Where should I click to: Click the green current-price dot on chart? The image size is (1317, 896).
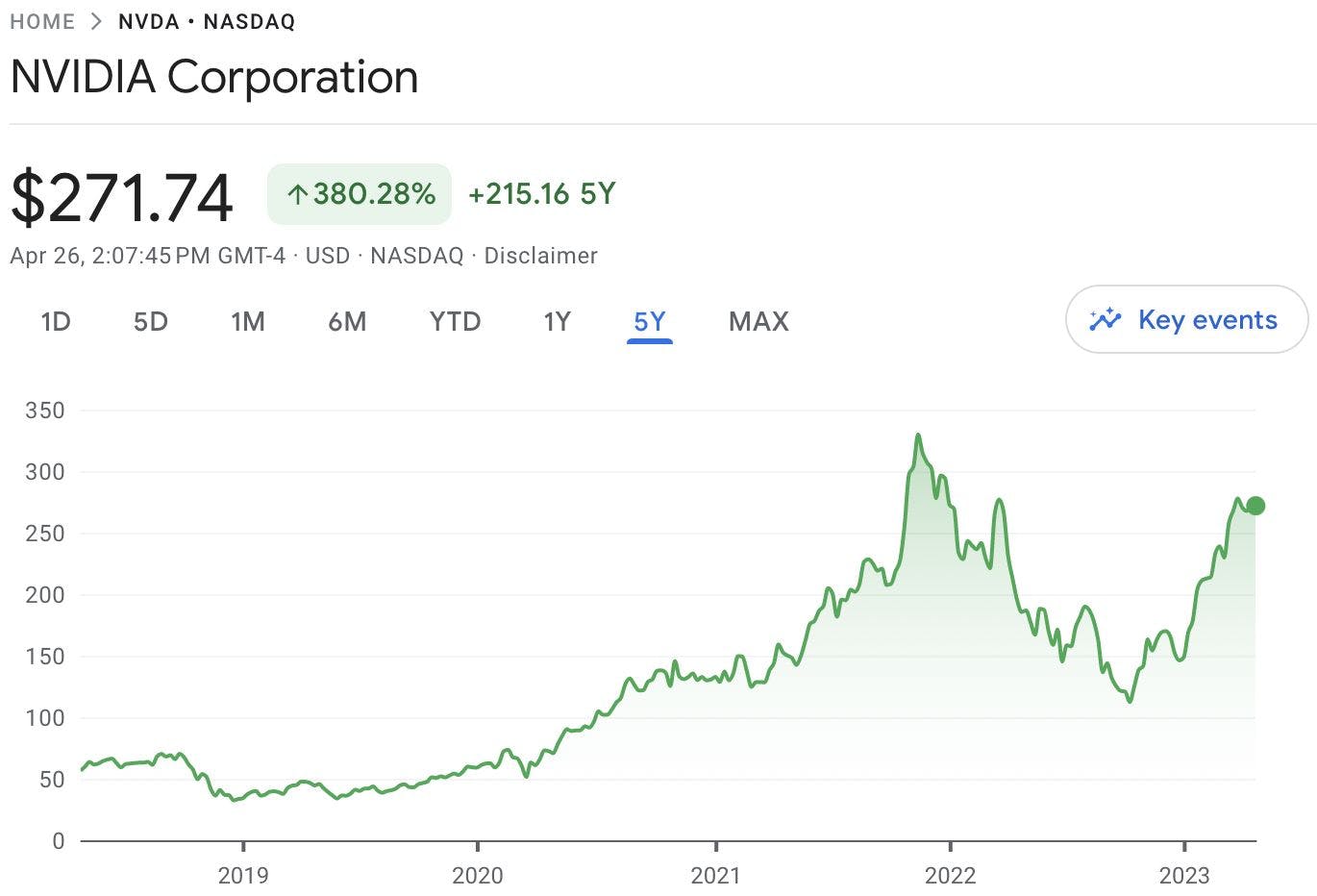(1255, 506)
